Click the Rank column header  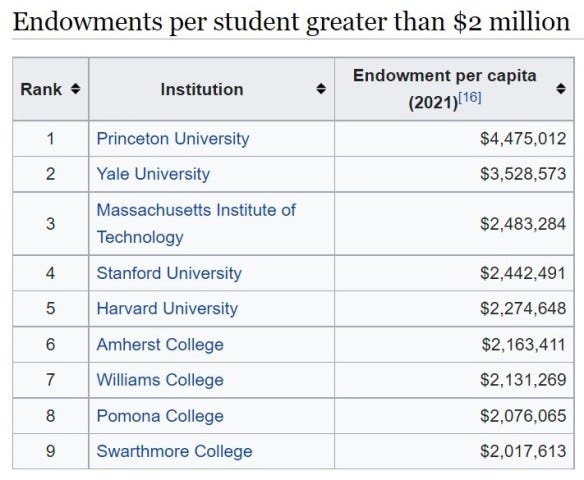pyautogui.click(x=41, y=89)
